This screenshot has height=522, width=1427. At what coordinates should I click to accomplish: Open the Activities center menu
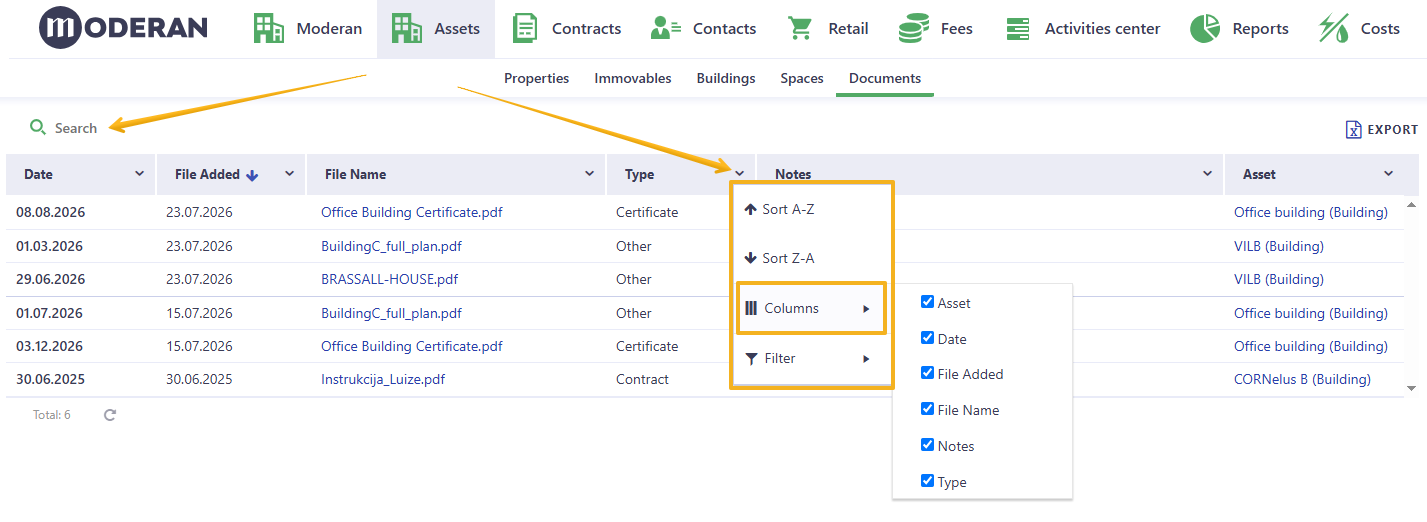click(x=1083, y=29)
